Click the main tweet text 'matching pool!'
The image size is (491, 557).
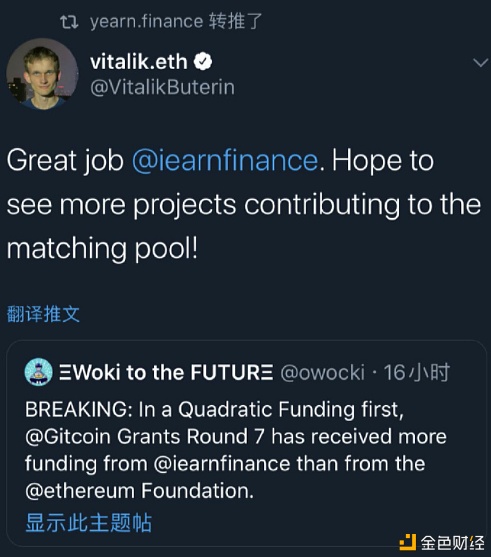point(102,249)
